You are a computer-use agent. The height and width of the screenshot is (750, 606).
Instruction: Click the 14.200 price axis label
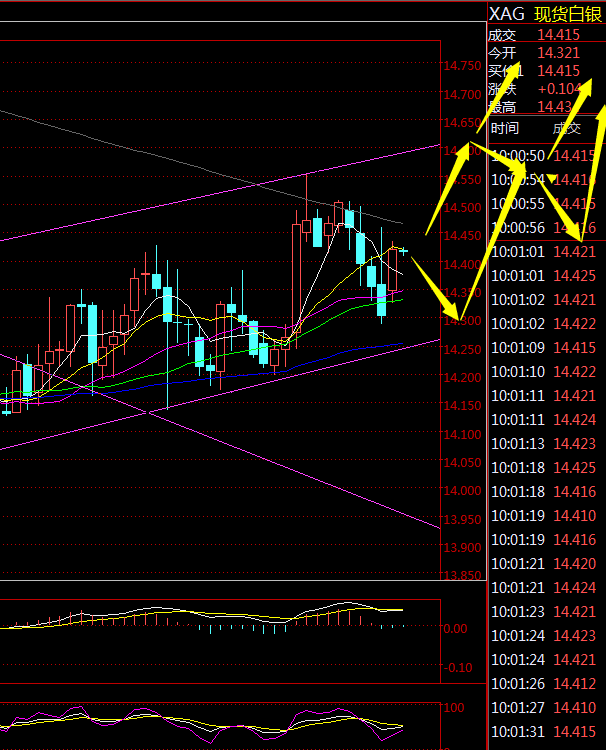pos(462,378)
